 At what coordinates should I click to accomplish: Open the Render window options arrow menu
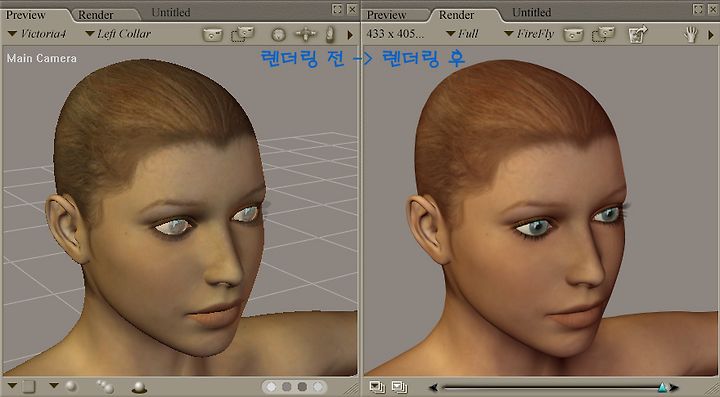click(711, 34)
